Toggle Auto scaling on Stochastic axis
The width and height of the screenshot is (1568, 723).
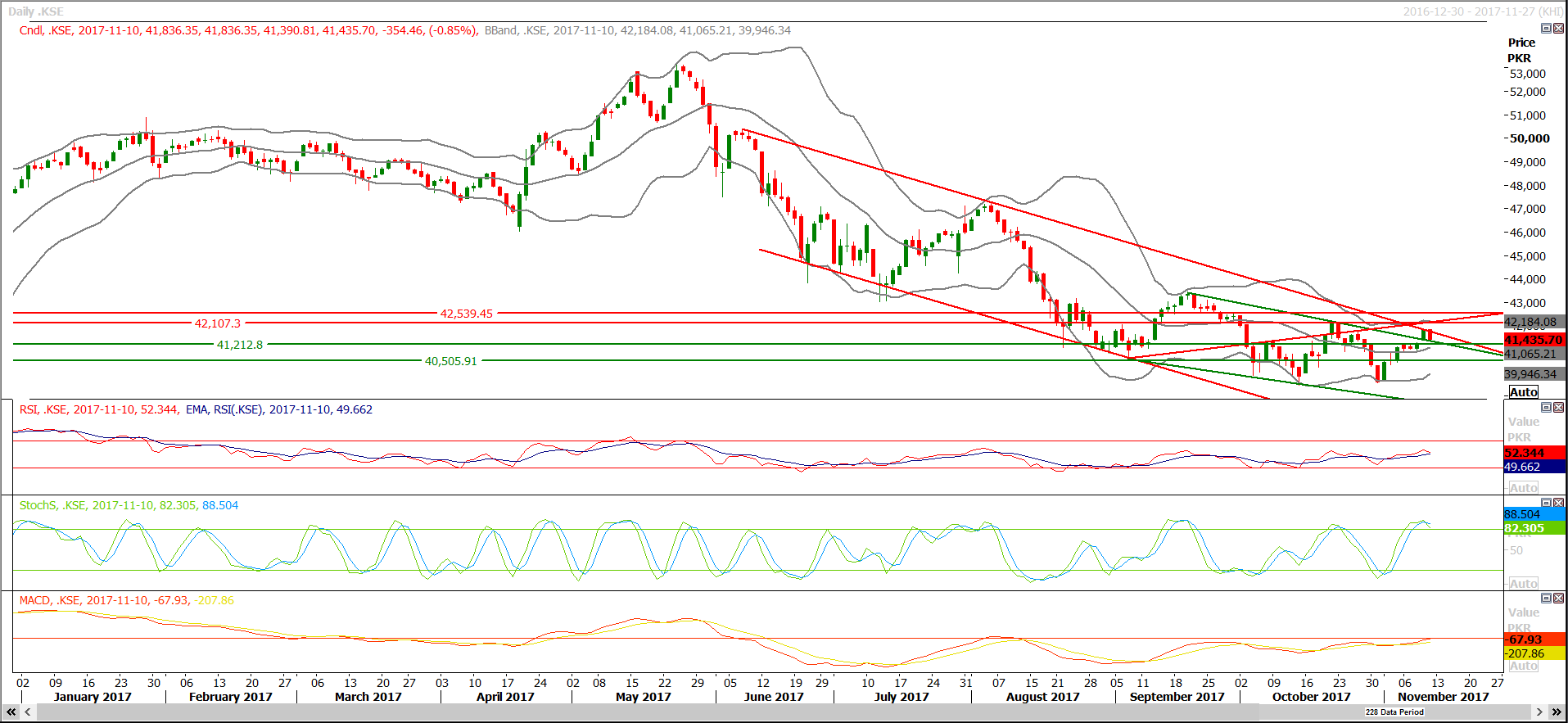coord(1523,584)
